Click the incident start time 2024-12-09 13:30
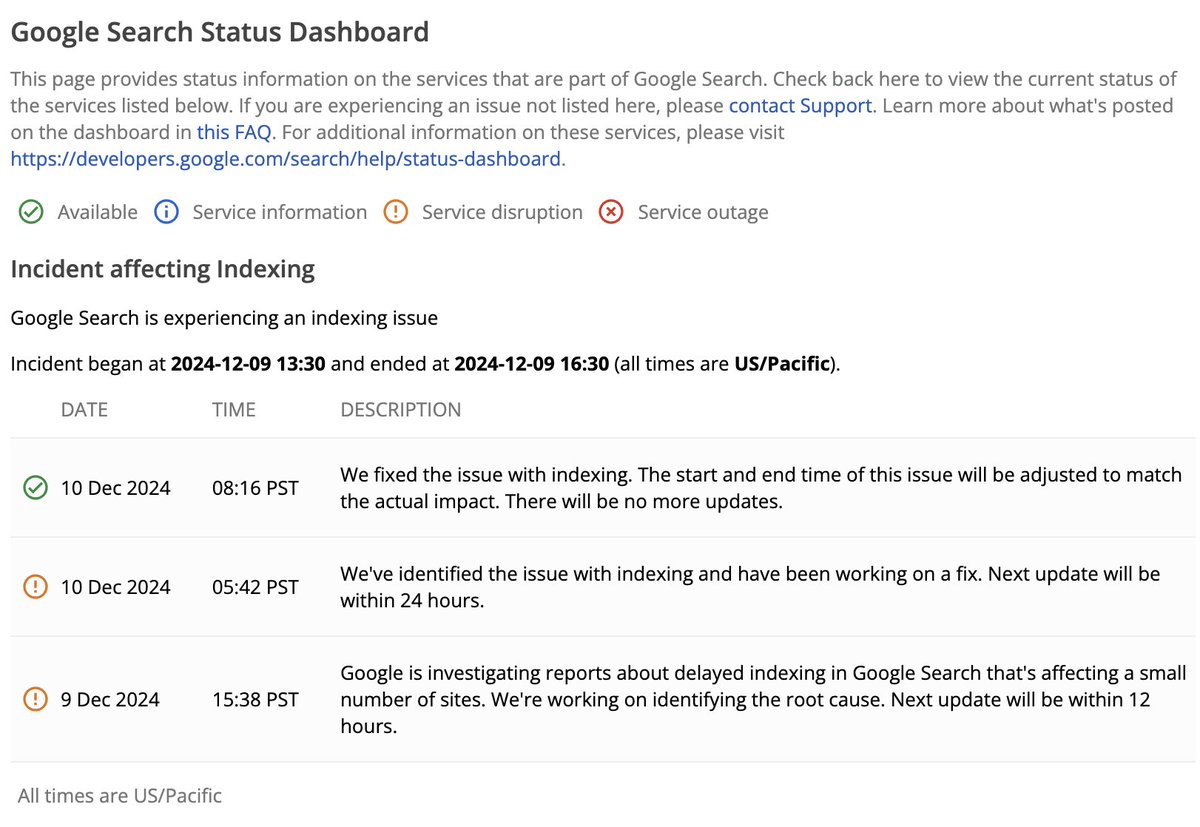 248,364
